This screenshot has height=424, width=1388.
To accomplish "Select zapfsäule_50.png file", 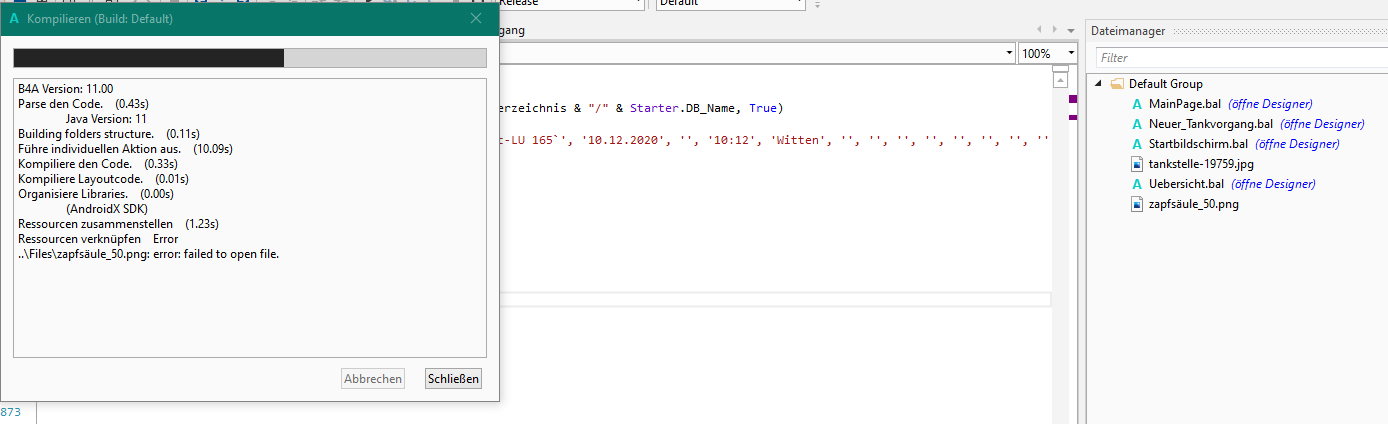I will [1193, 204].
